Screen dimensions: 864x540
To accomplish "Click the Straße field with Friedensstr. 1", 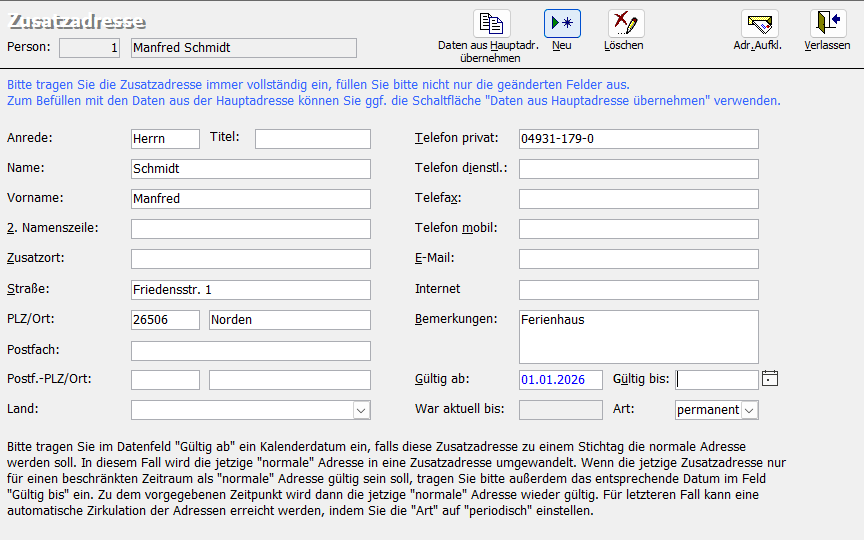I will click(250, 290).
